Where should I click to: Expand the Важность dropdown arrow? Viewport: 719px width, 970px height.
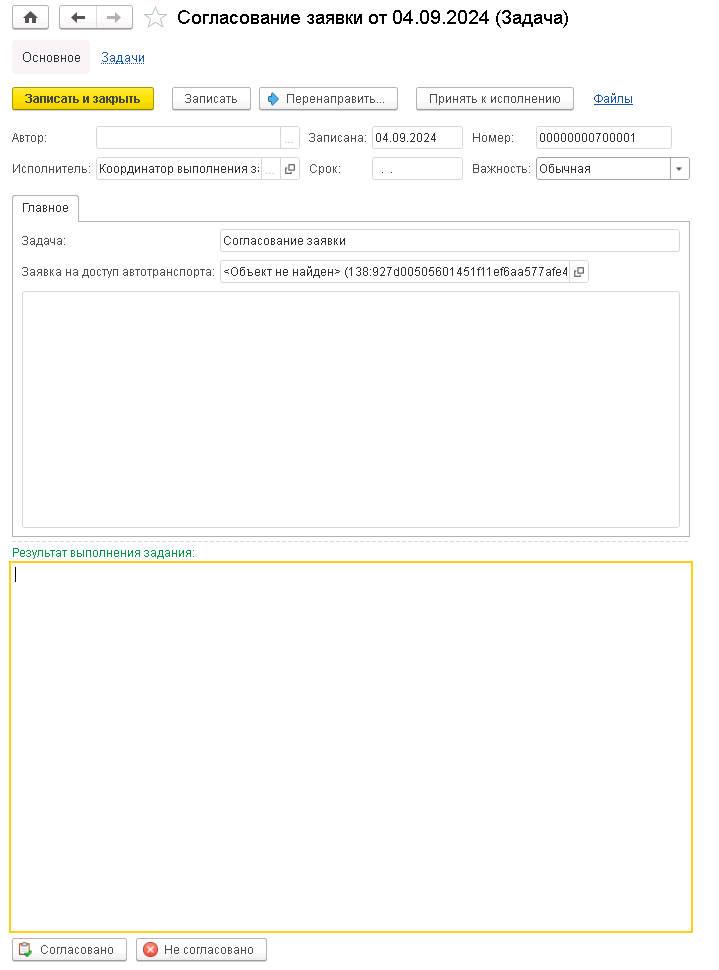[679, 169]
